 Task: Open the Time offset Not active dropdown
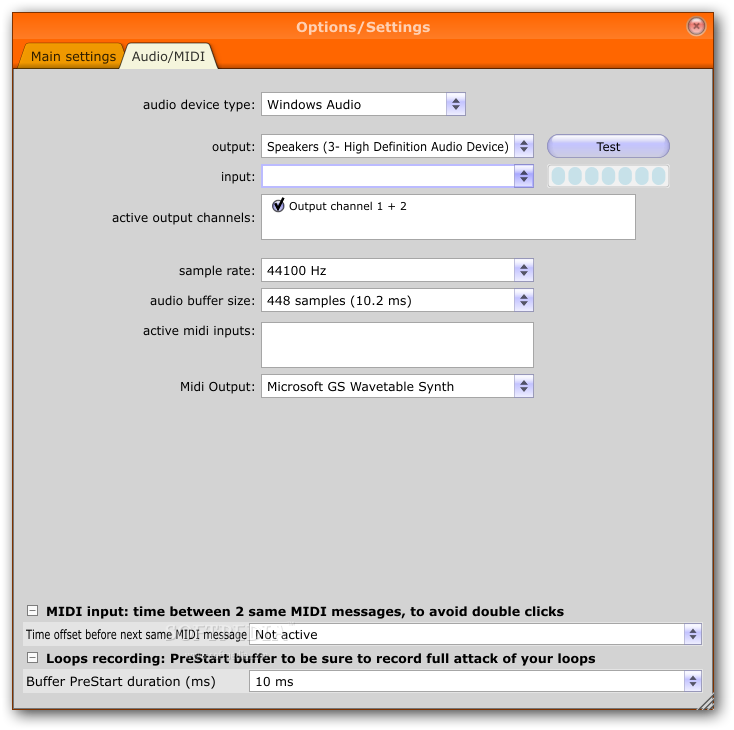[x=475, y=634]
